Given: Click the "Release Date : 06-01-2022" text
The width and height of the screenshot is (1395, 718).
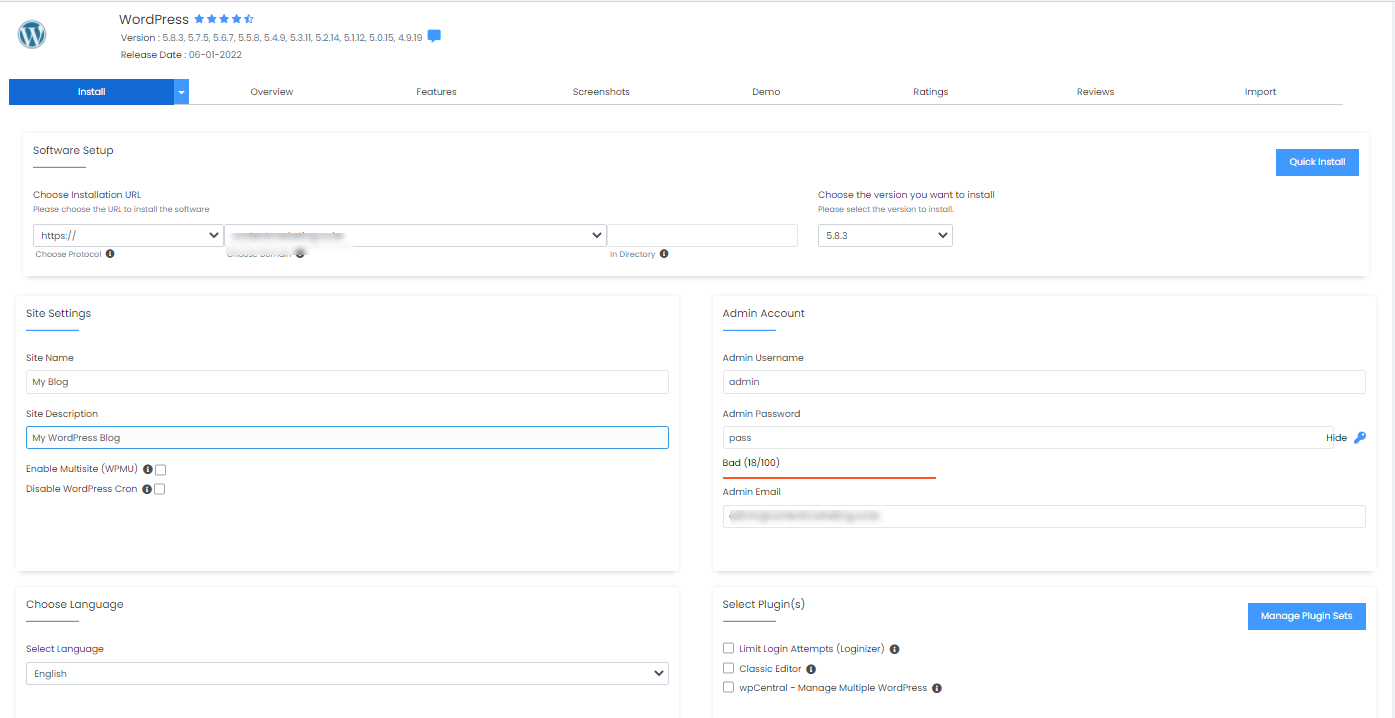Looking at the screenshot, I should [181, 55].
